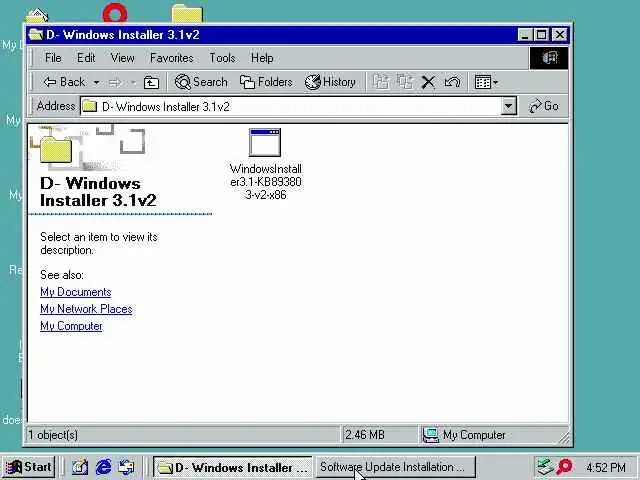
Task: Select the WindowsInstaller3.1-KB893803-v2-x86 file icon
Action: click(265, 142)
